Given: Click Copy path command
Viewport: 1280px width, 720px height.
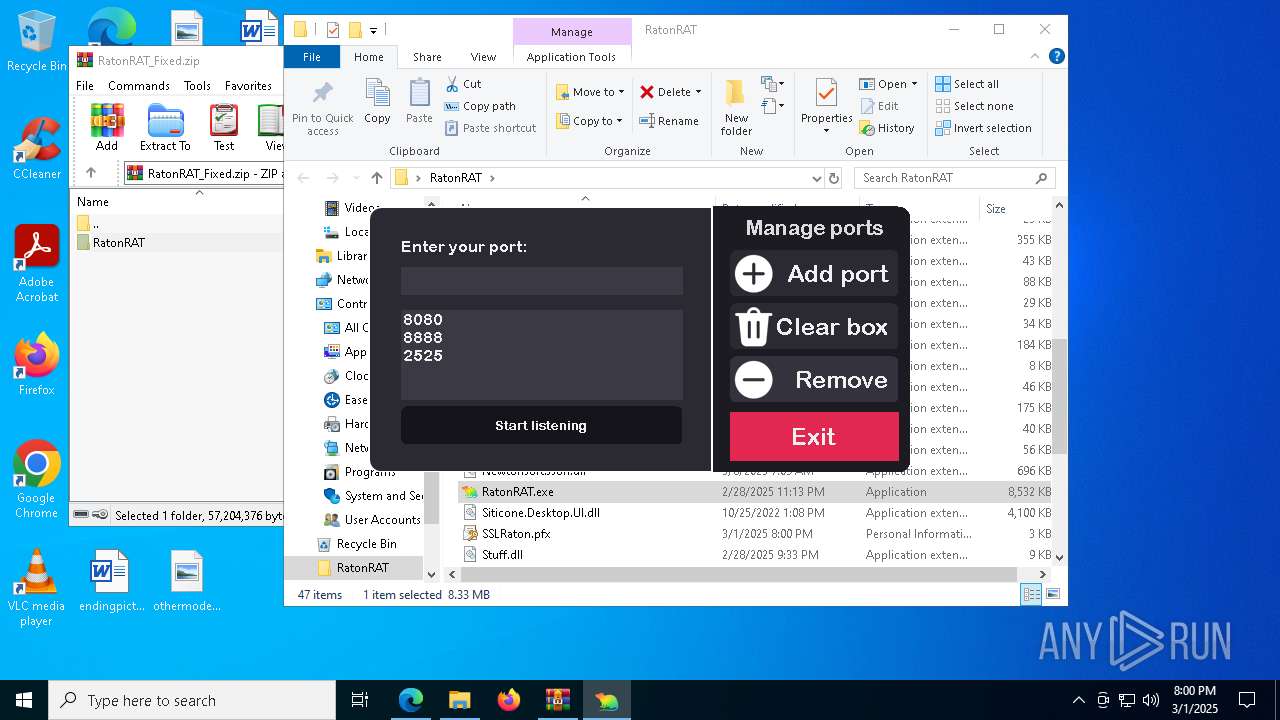Looking at the screenshot, I should (480, 106).
